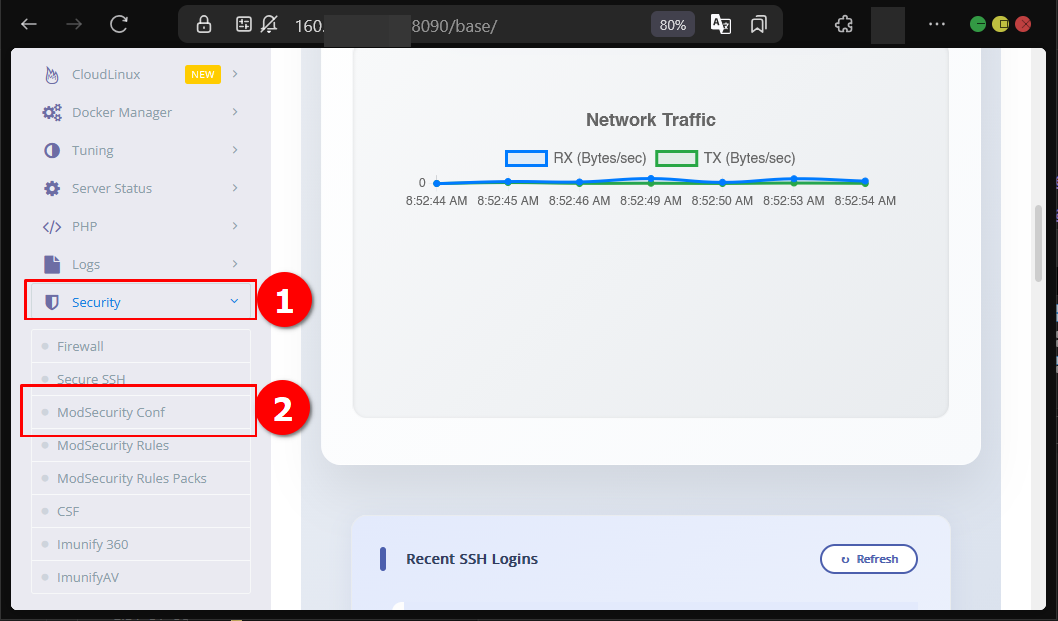Open ModSecurity Conf submenu item
This screenshot has height=621, width=1058.
[x=111, y=413]
